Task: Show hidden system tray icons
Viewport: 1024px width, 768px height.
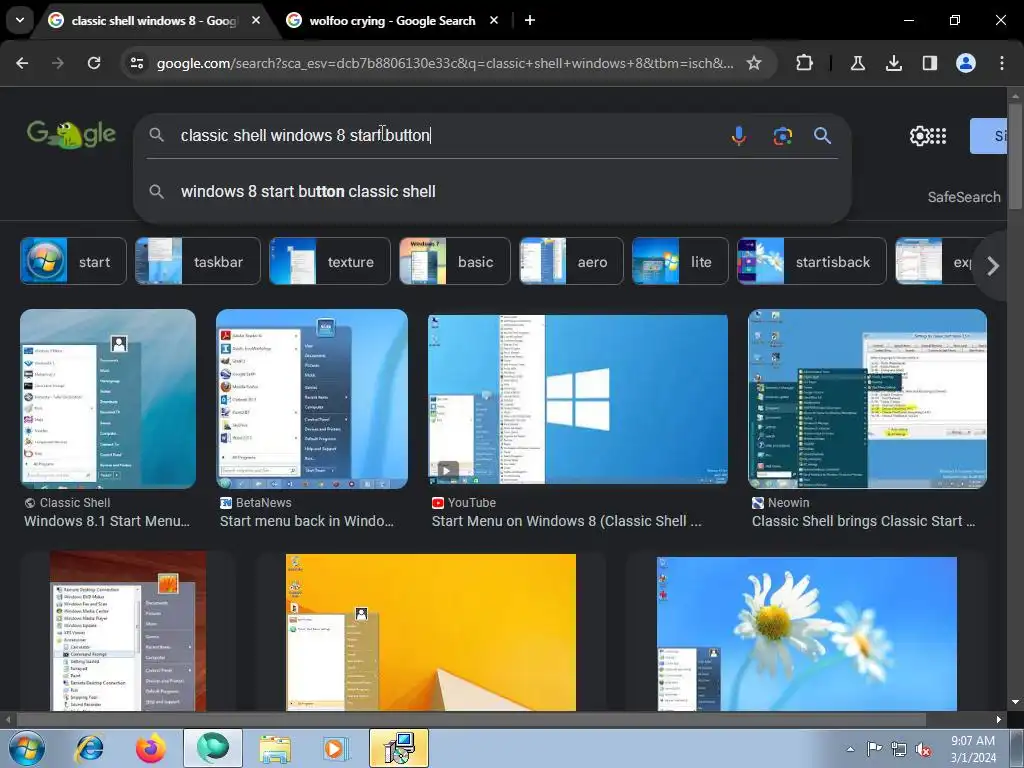Action: (x=850, y=749)
